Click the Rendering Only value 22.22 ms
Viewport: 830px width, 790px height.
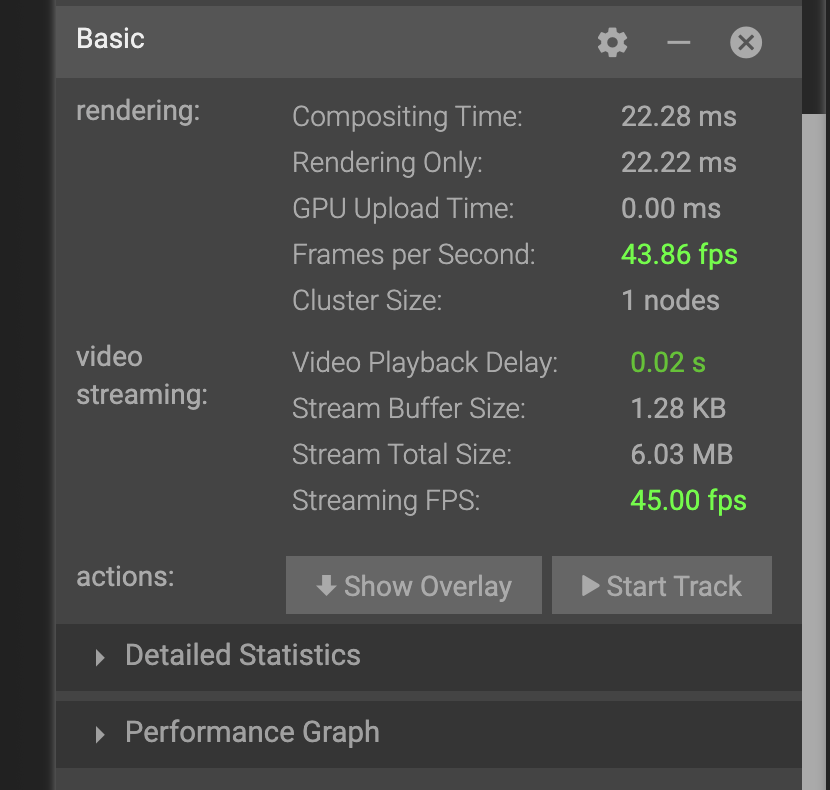[678, 162]
